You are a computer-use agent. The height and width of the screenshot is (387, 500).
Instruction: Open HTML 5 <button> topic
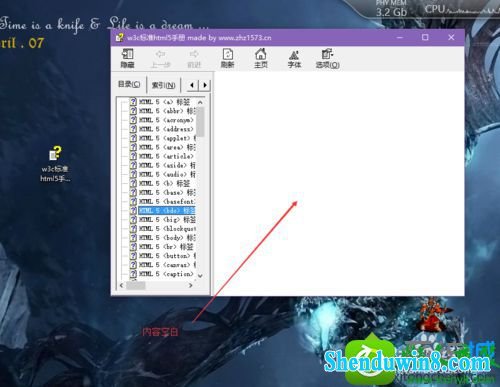pyautogui.click(x=162, y=256)
